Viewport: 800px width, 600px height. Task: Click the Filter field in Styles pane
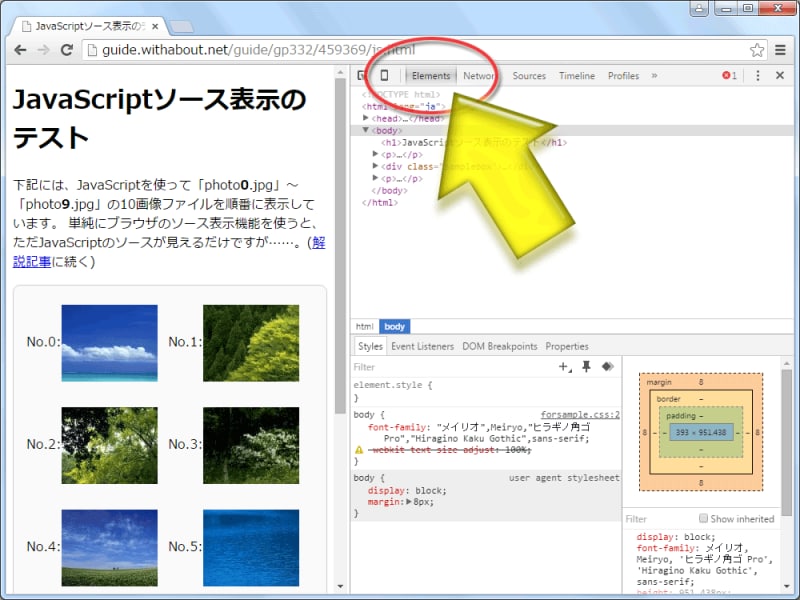[x=450, y=367]
